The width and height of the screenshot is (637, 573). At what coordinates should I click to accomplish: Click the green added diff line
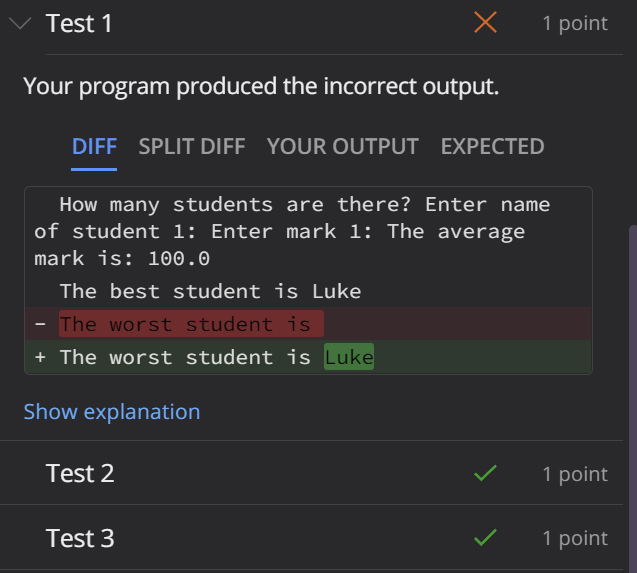click(308, 357)
